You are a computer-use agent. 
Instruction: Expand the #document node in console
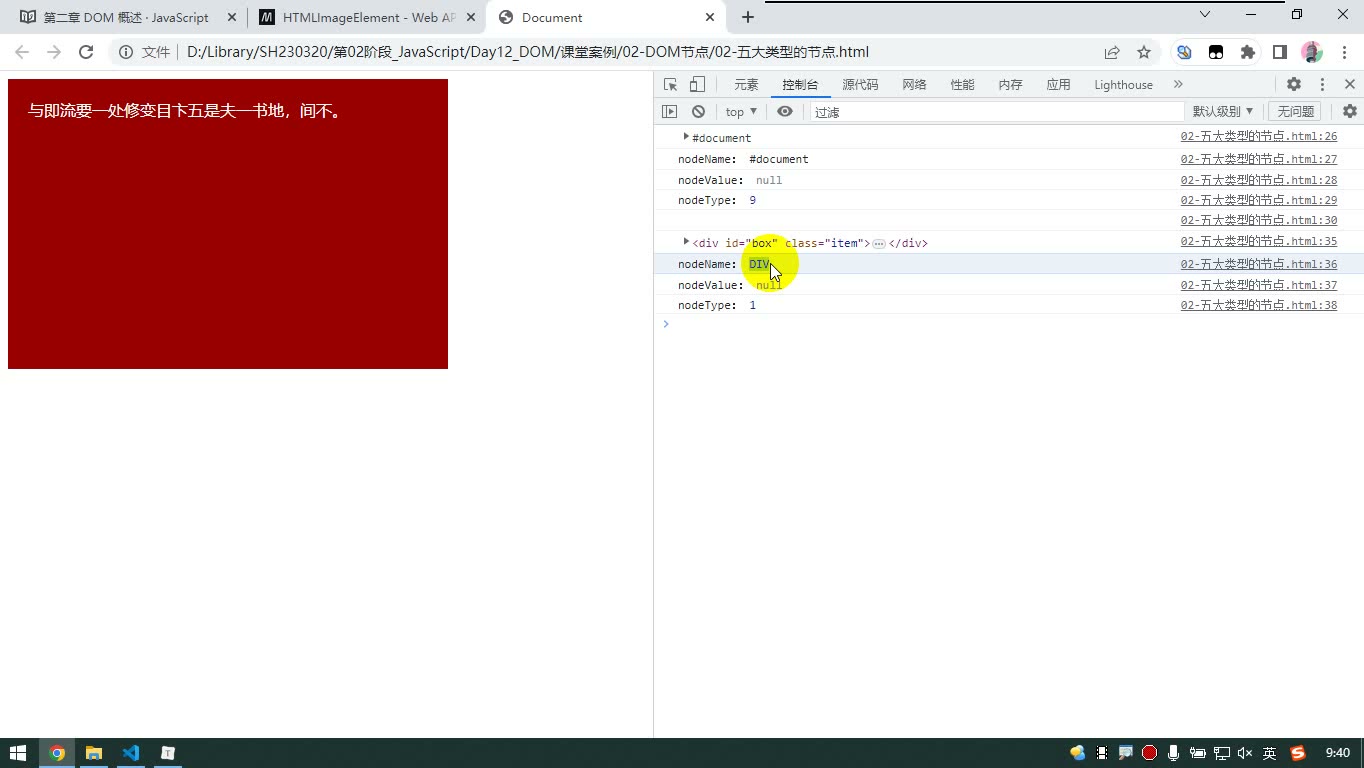686,137
